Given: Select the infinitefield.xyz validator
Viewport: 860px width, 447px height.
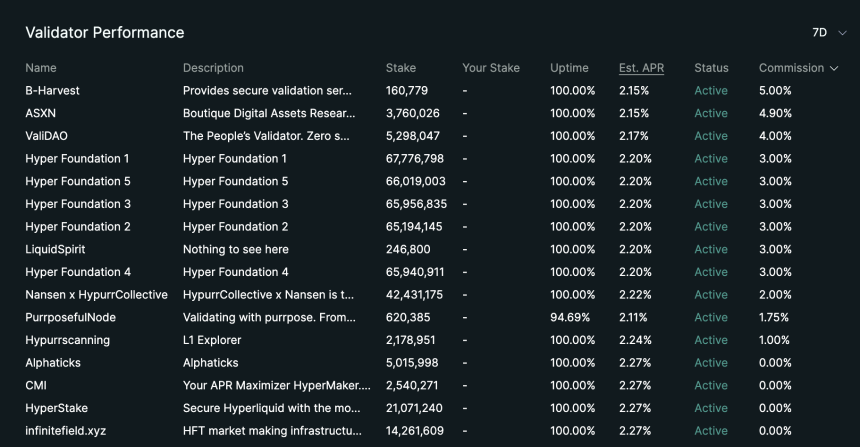Looking at the screenshot, I should (x=66, y=431).
